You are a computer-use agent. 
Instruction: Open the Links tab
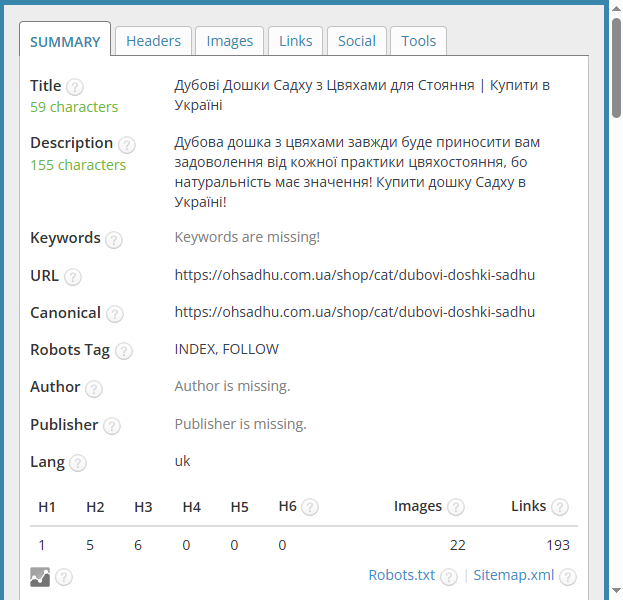click(x=296, y=41)
